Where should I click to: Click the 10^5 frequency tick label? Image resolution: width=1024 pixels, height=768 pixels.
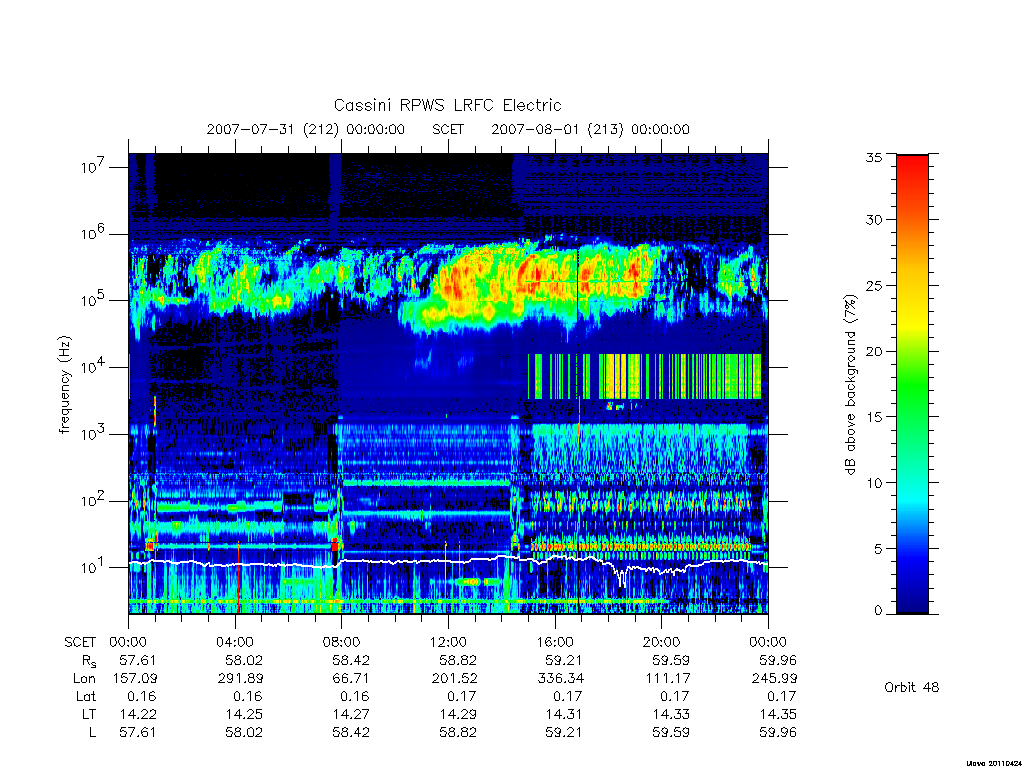click(x=95, y=300)
